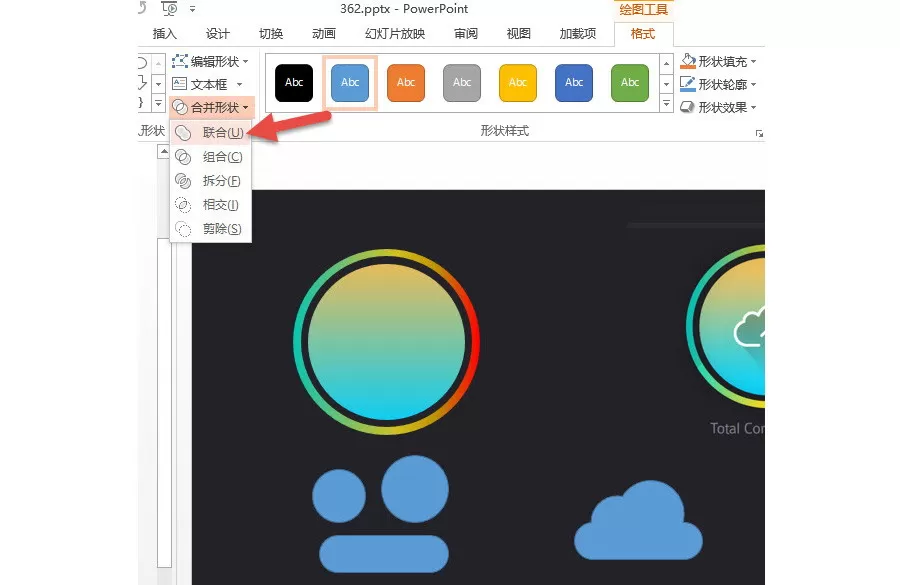The image size is (900, 585).
Task: Click Intersect (相交) shape icon
Action: click(x=183, y=205)
